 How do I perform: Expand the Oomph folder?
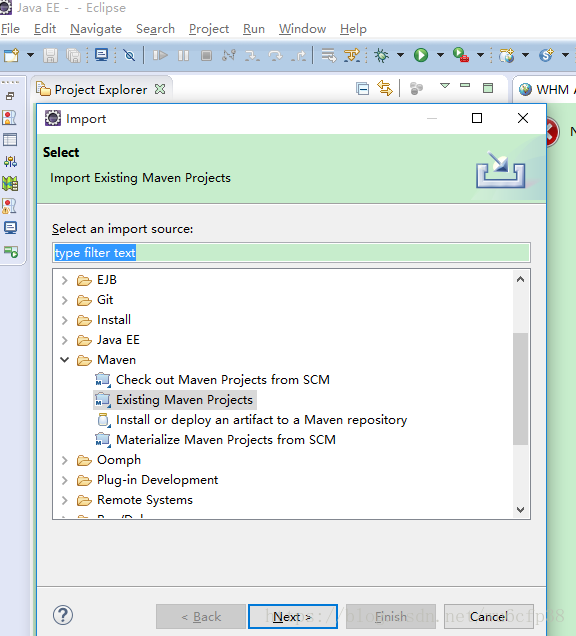(64, 460)
